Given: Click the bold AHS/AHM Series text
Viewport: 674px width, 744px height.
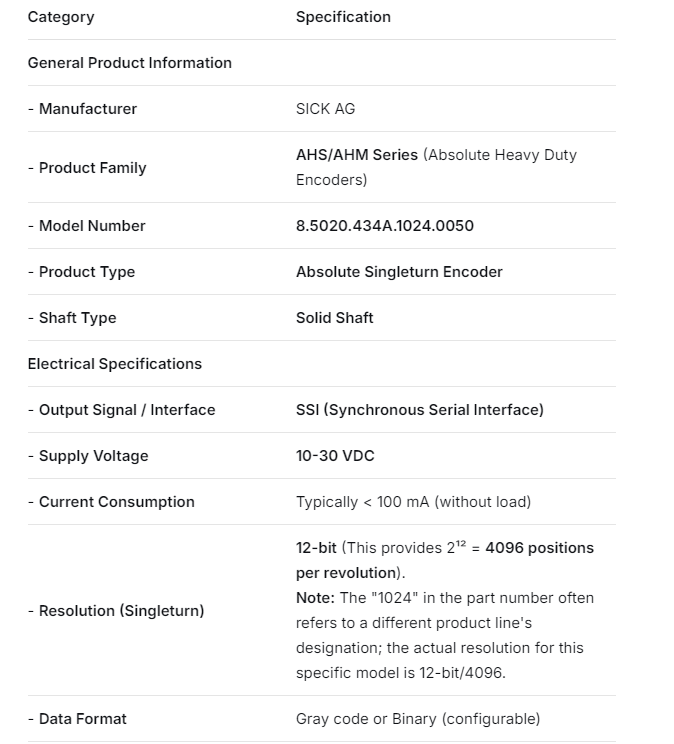Looking at the screenshot, I should tap(357, 155).
